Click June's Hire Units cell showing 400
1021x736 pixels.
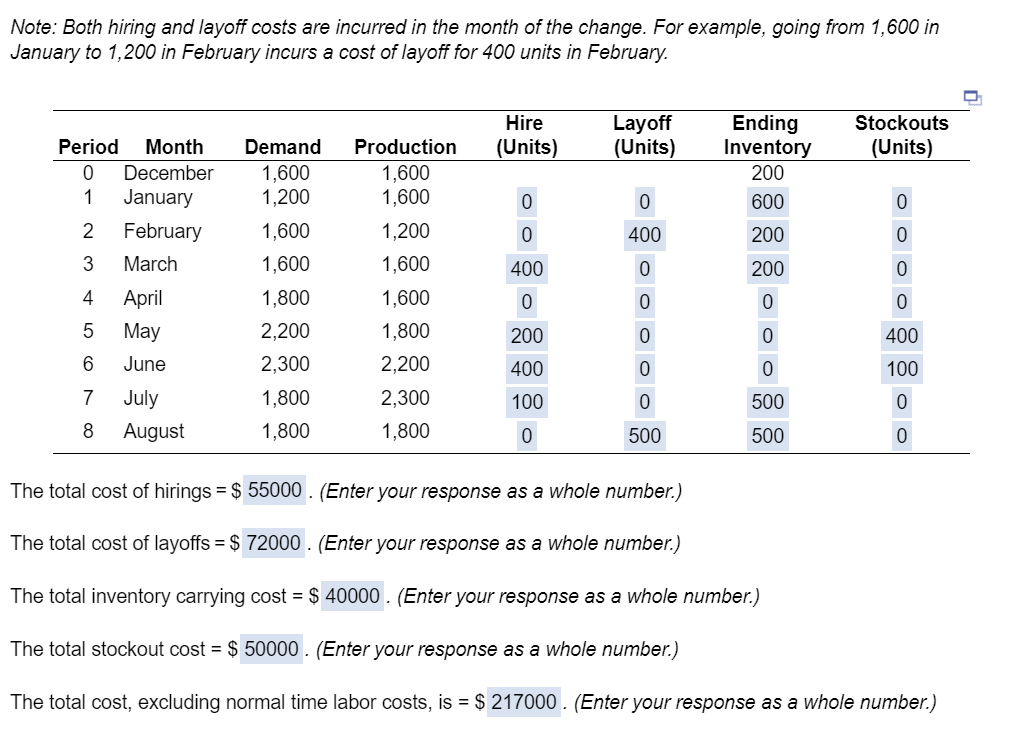click(525, 369)
